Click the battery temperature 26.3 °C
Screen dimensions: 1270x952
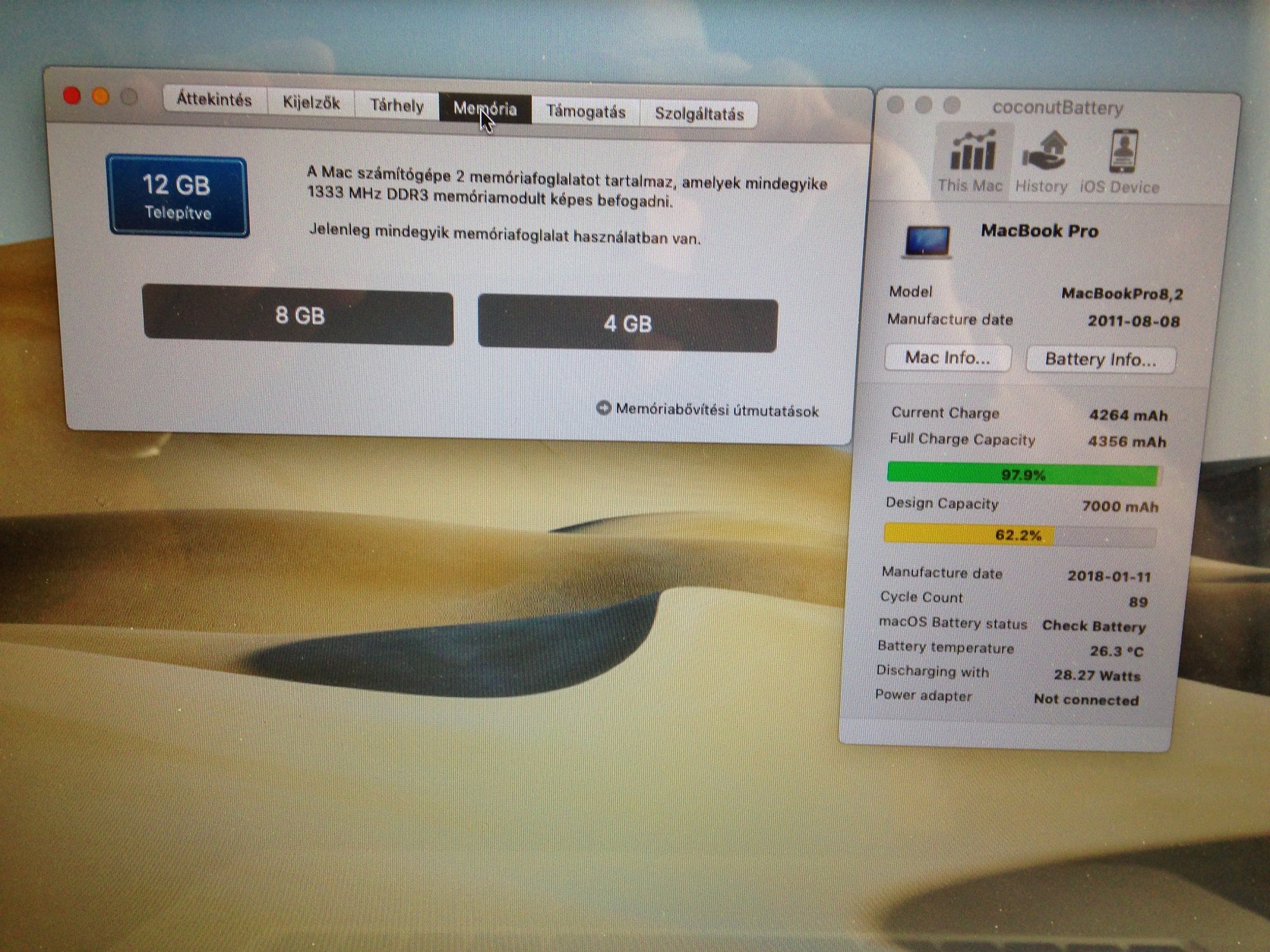pyautogui.click(x=1117, y=651)
